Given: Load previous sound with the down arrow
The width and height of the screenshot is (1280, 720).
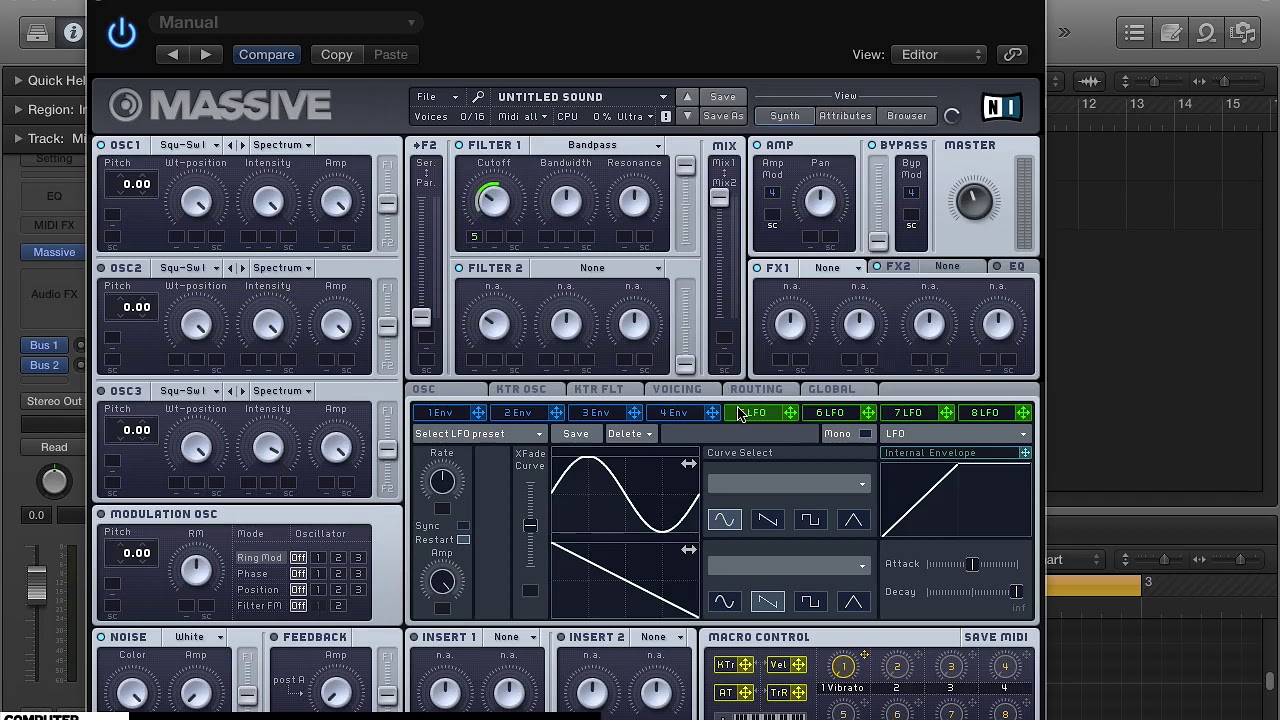Looking at the screenshot, I should coord(687,116).
